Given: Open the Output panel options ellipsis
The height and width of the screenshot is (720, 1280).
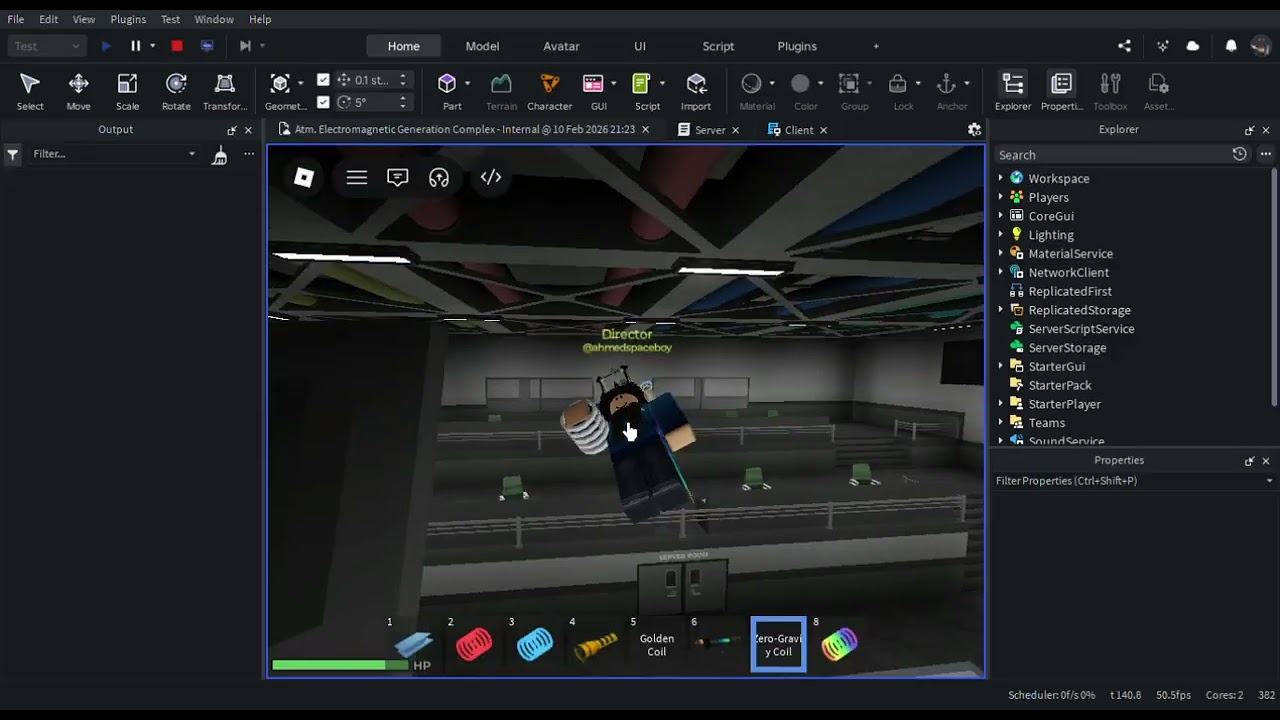Looking at the screenshot, I should pos(249,154).
